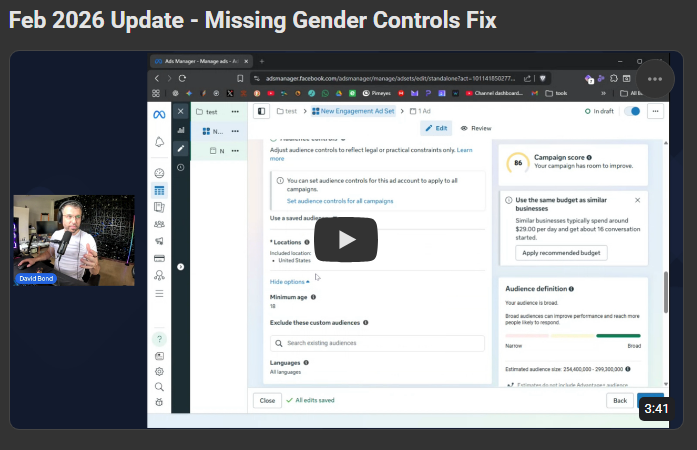Show info tooltip for Minimum age
Viewport: 697px width, 450px height.
(313, 297)
